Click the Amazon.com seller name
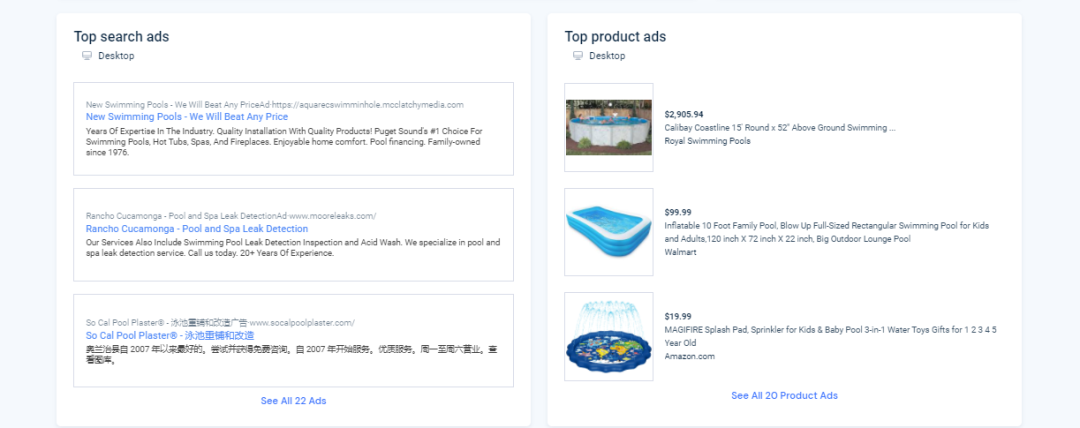1080x428 pixels. click(x=689, y=356)
